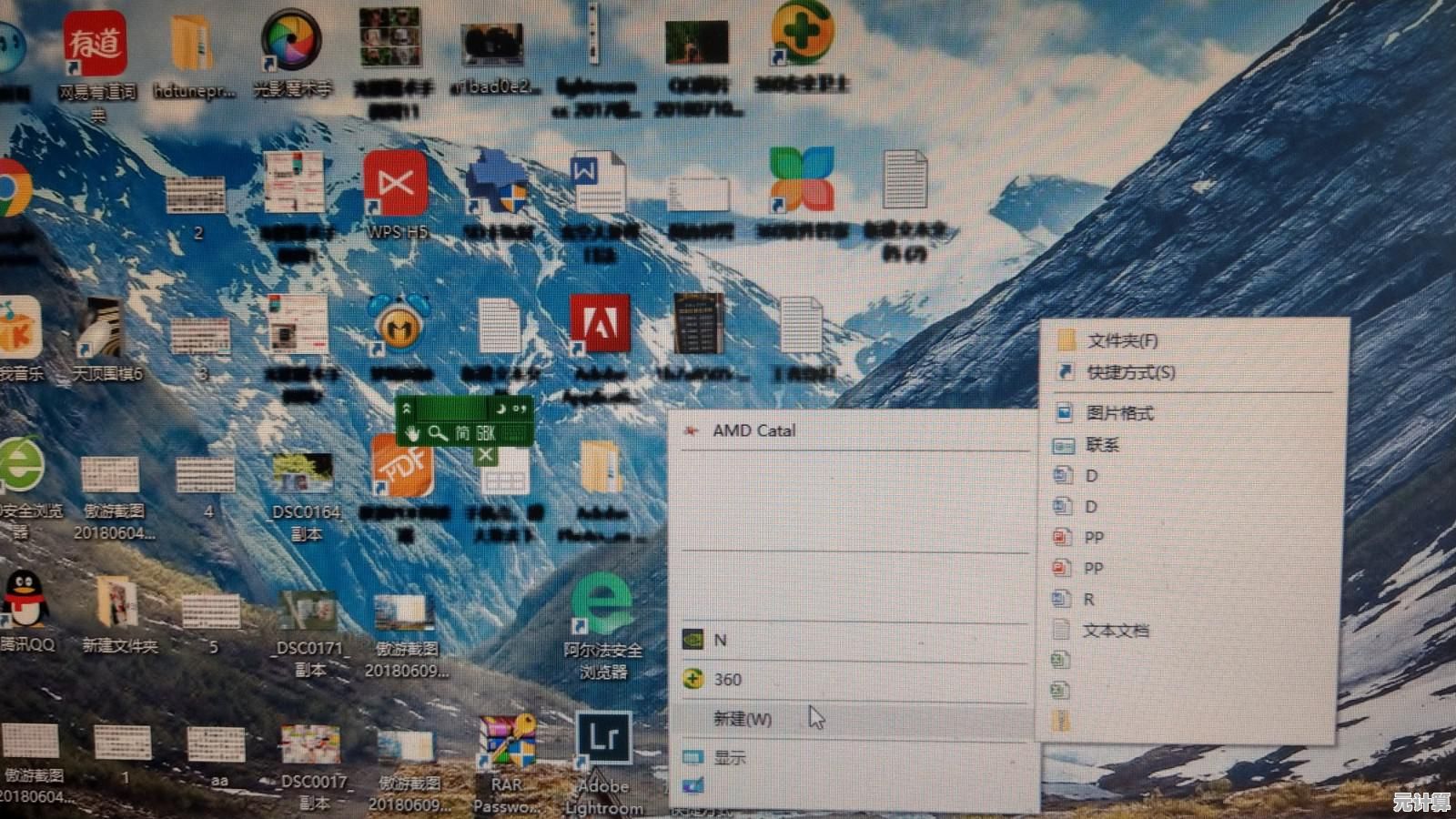Launch Adobe Lightroom from the desktop

click(x=603, y=739)
